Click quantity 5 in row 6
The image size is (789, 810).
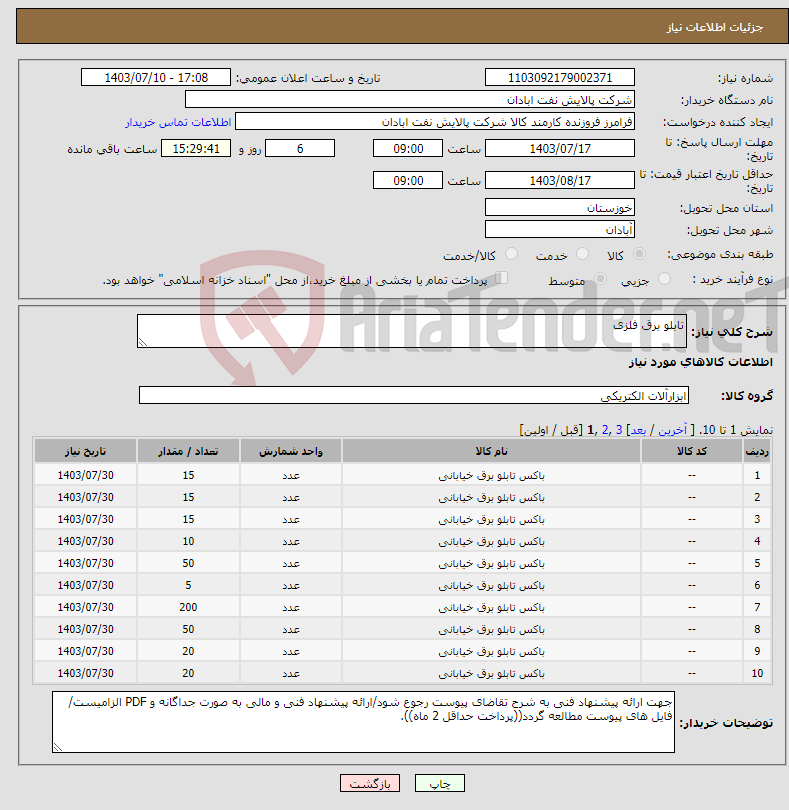coord(188,585)
